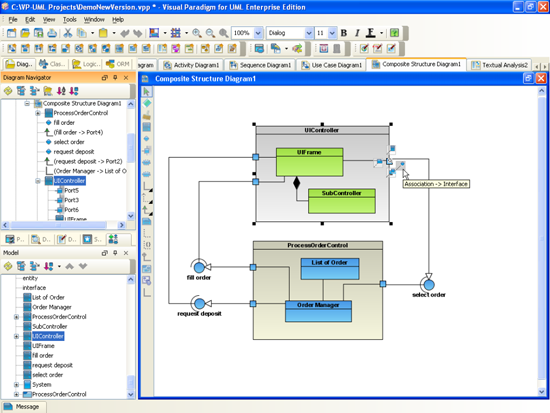Collapse the UIController node in Diagram Navigator
Screen dimensions: 550x413
click(38, 181)
